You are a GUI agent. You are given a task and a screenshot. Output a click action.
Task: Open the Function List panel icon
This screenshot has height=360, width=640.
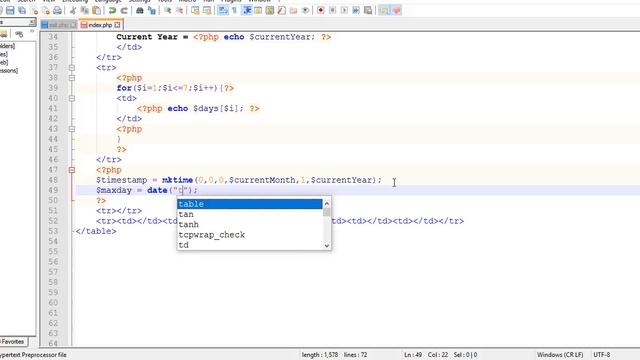[x=282, y=10]
